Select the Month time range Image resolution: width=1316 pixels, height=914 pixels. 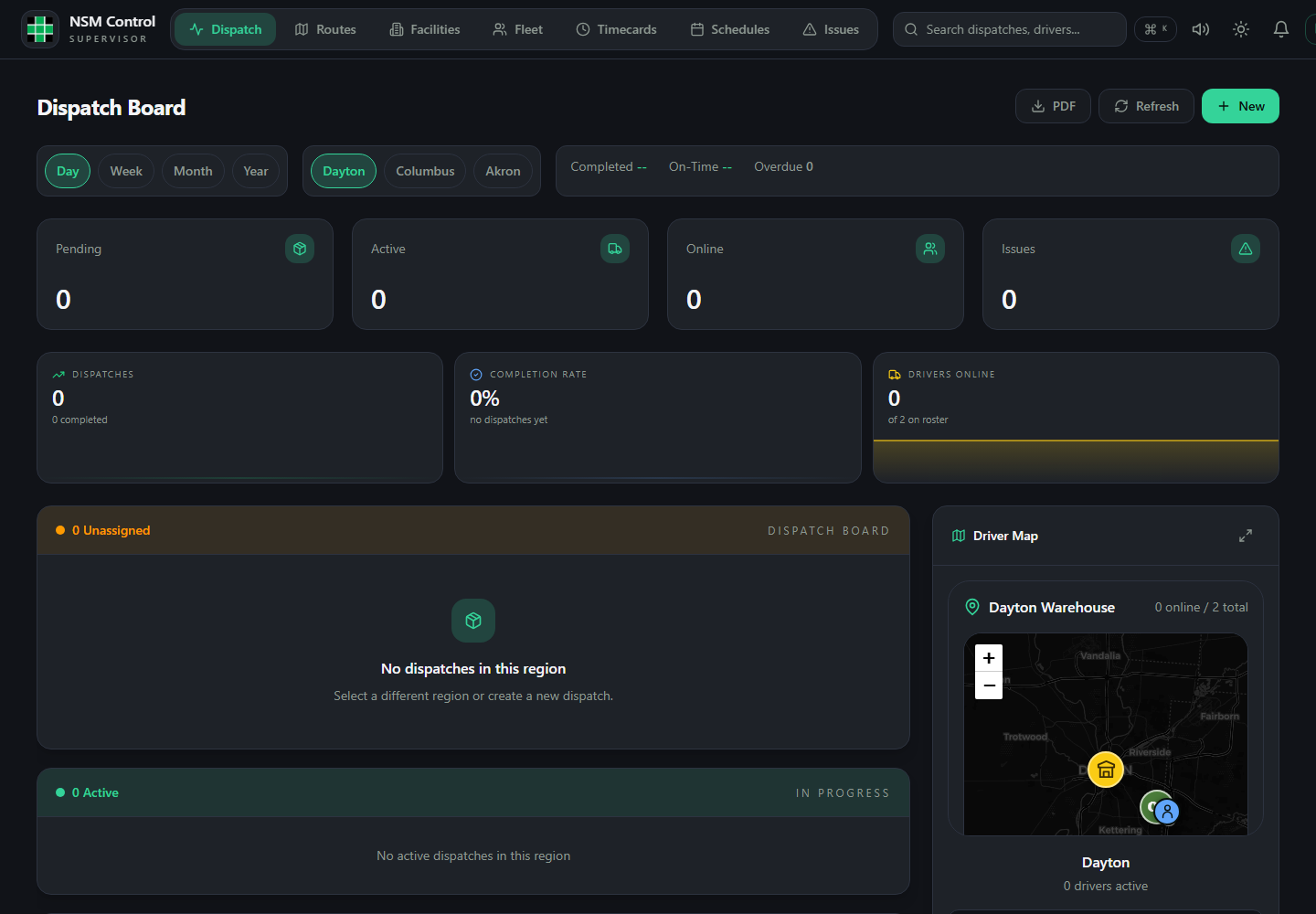tap(193, 171)
